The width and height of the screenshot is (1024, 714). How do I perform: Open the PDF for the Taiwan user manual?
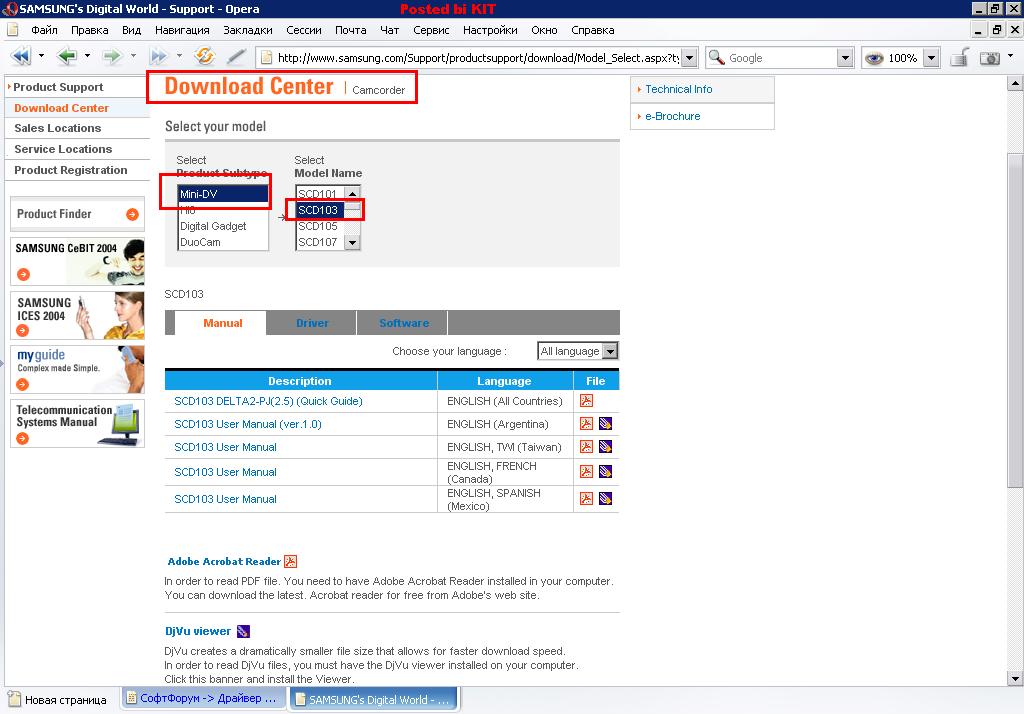coord(586,446)
